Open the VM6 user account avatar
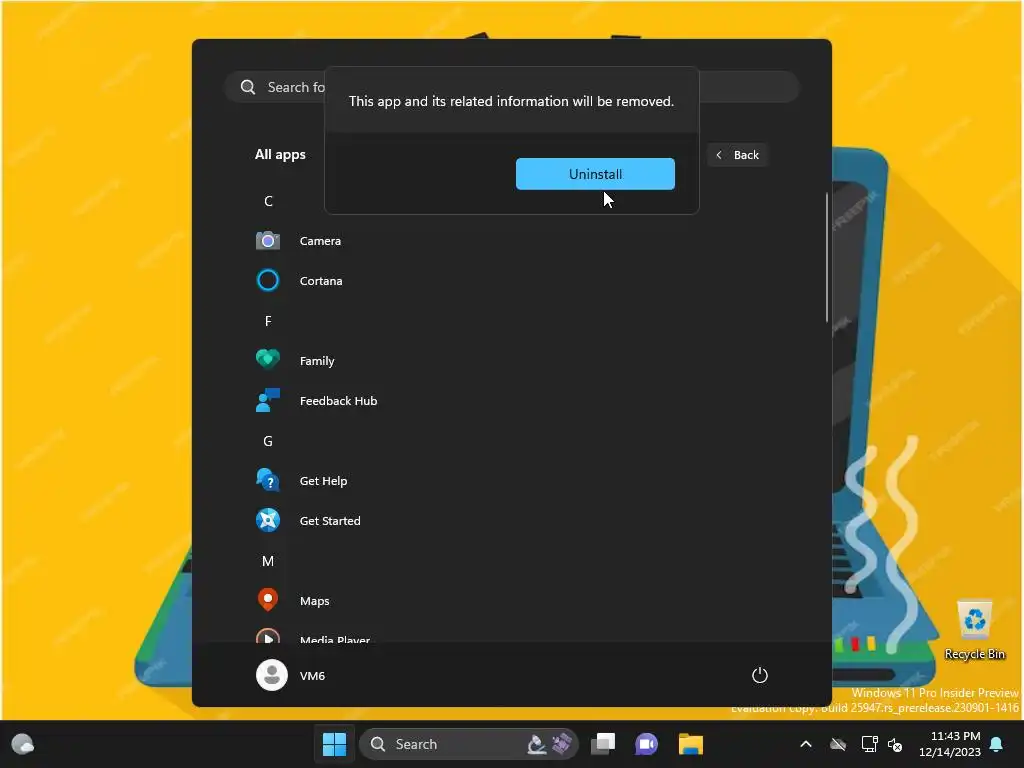Screen dimensions: 1024x768 [x=272, y=675]
